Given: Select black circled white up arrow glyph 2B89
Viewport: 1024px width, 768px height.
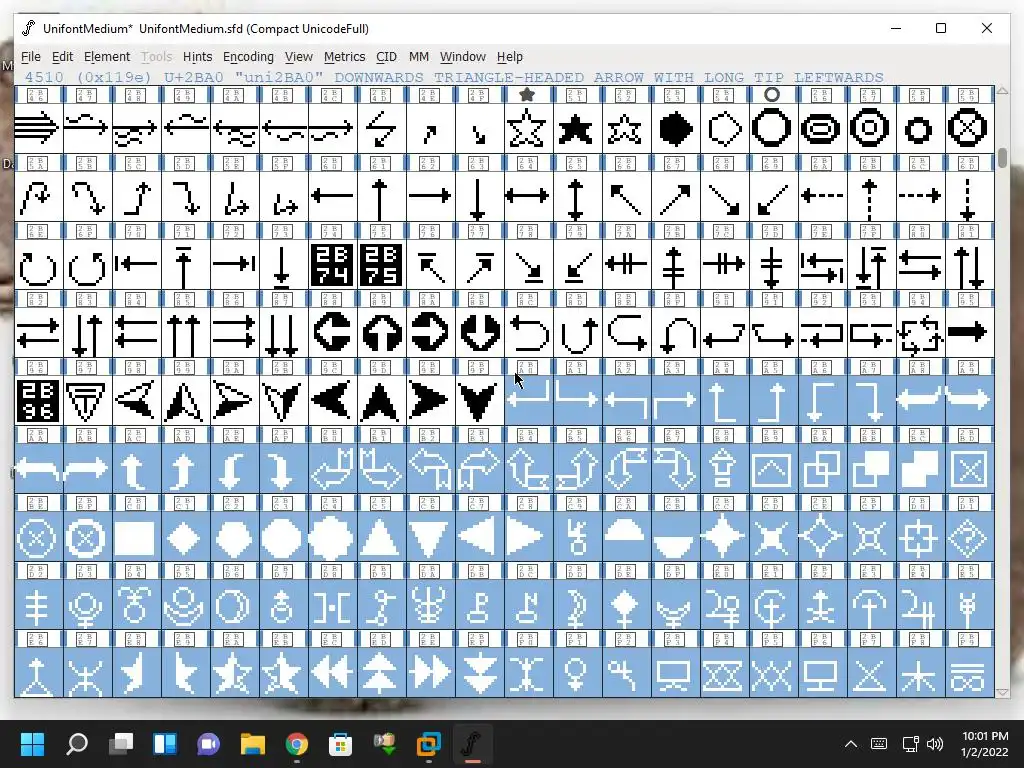Looking at the screenshot, I should click(381, 332).
